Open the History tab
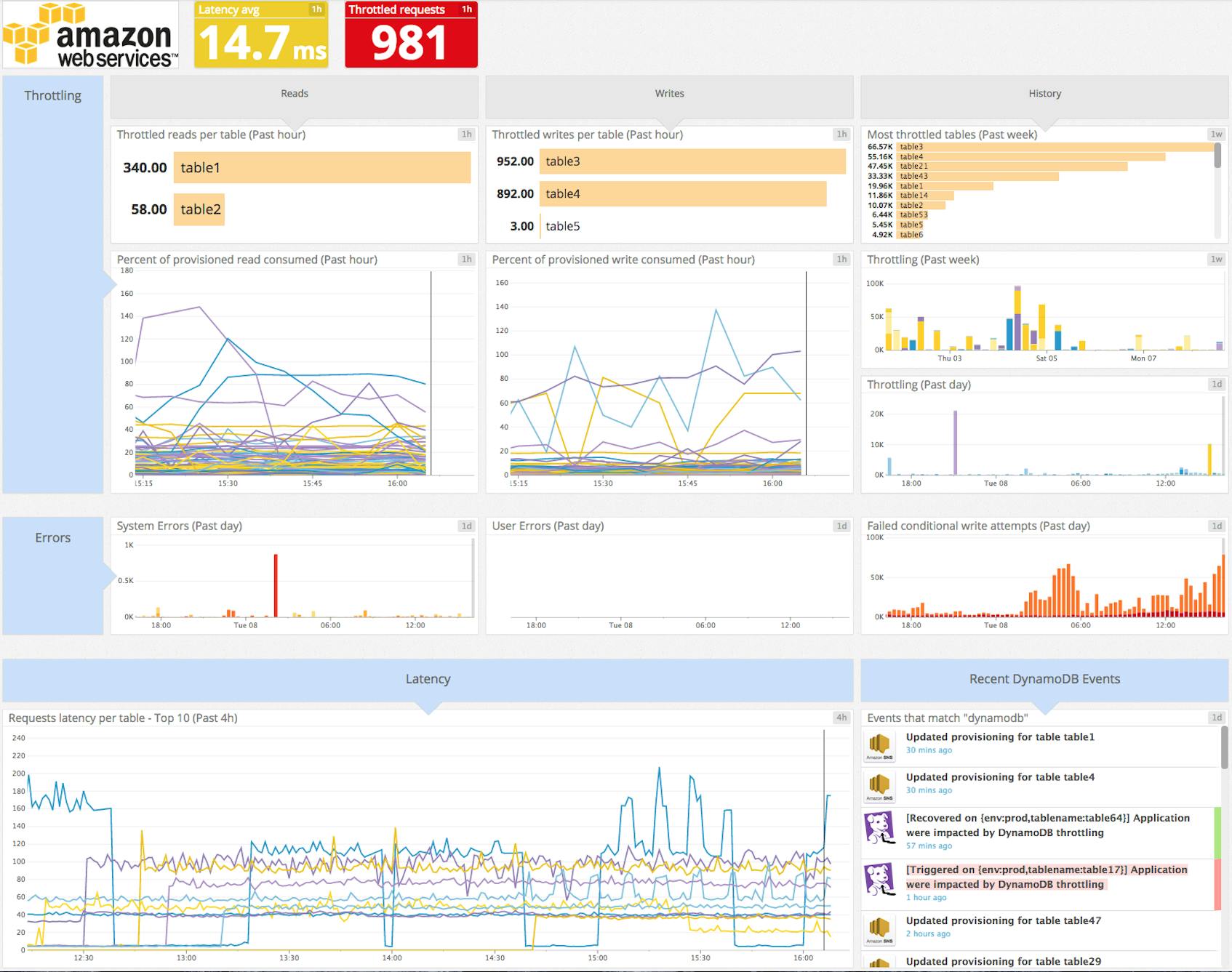This screenshot has width=1232, height=972. click(1044, 93)
